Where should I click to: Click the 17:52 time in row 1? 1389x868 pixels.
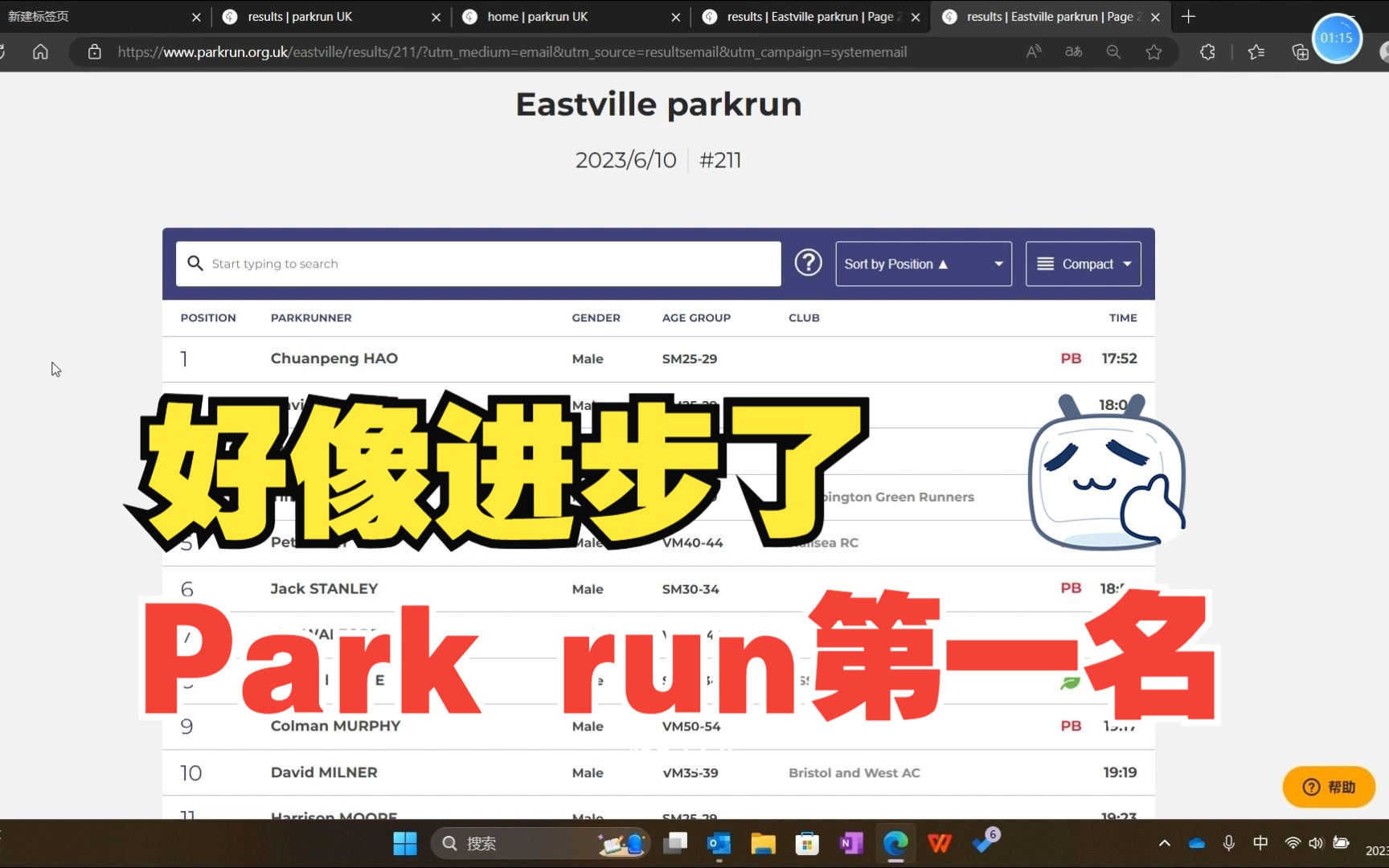tap(1119, 358)
